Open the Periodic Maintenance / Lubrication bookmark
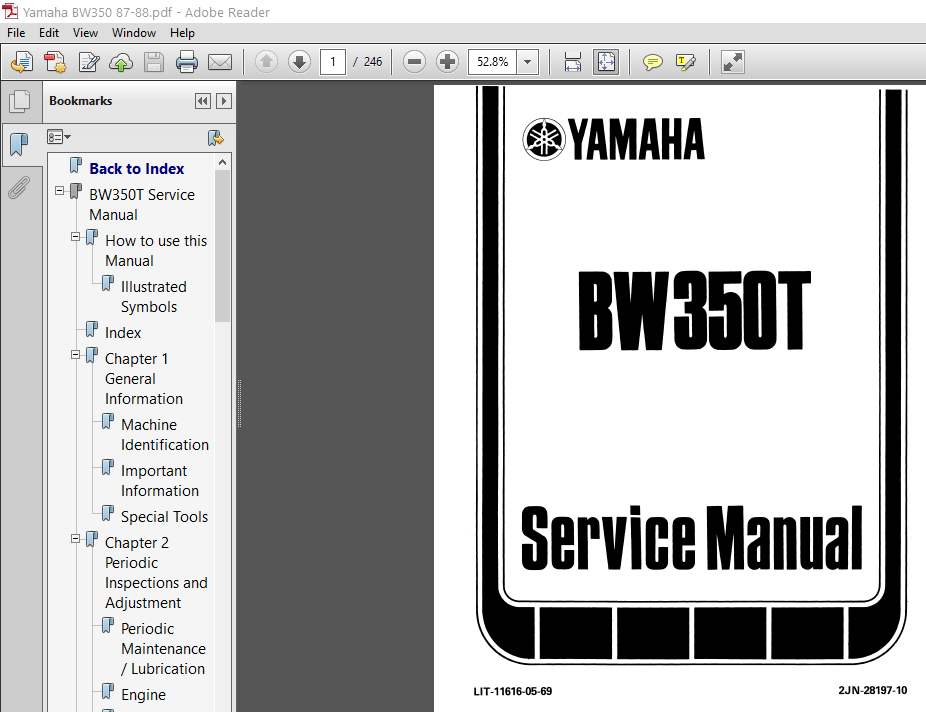Screen dimensions: 926x712 [x=163, y=649]
